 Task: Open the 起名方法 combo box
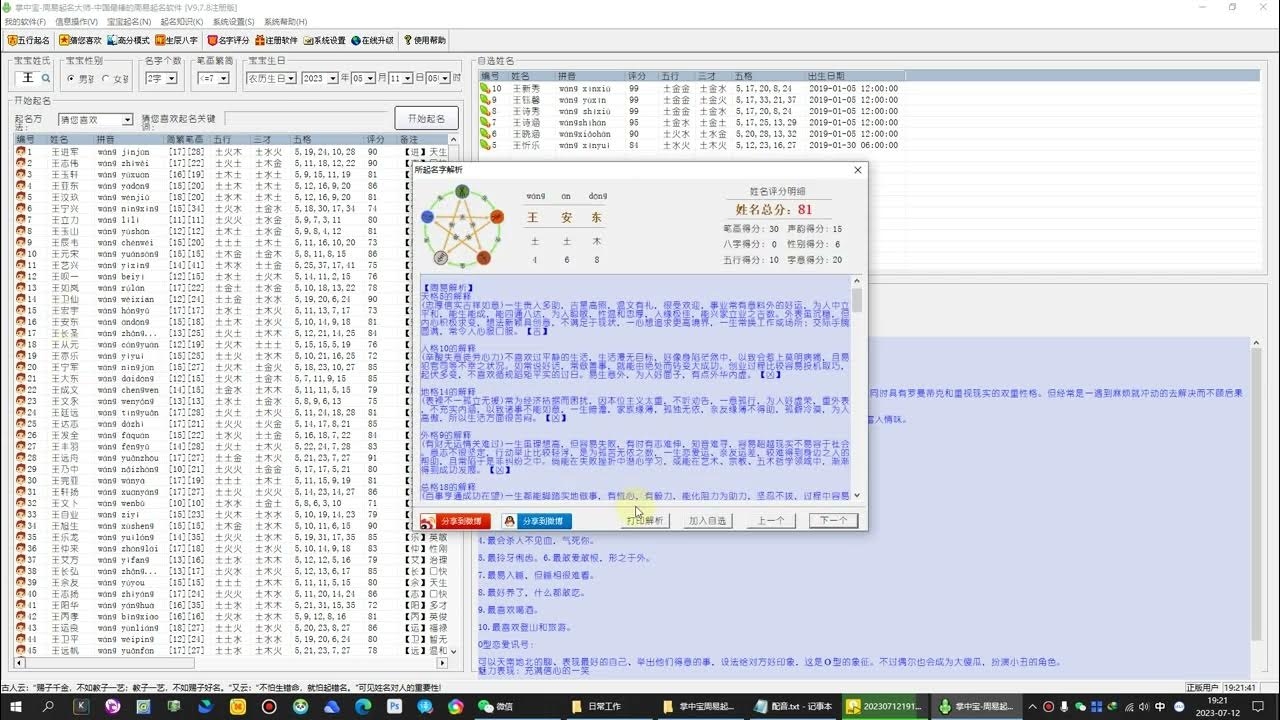click(x=126, y=120)
